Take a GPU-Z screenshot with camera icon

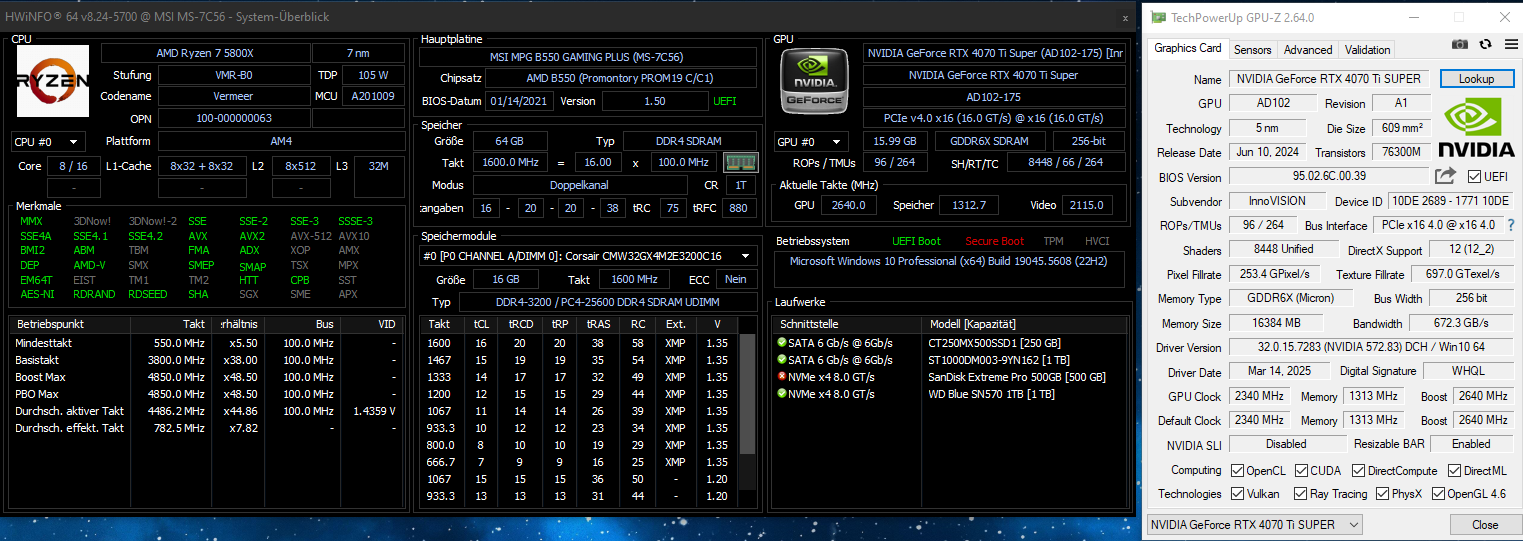coord(1460,45)
